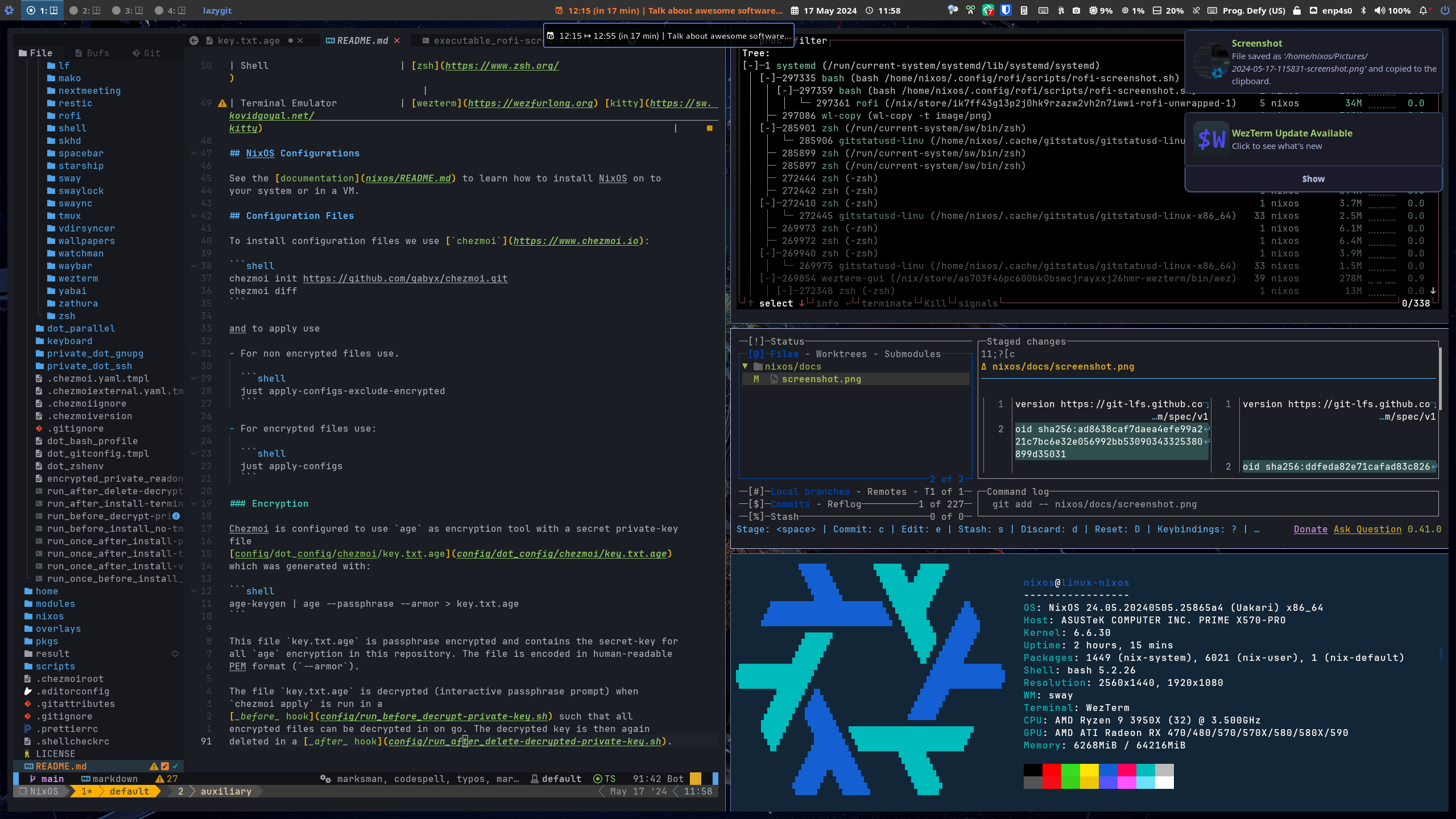Collapse the Configuration Files fold on line 42
Viewport: 1456px width, 819px height.
194,216
